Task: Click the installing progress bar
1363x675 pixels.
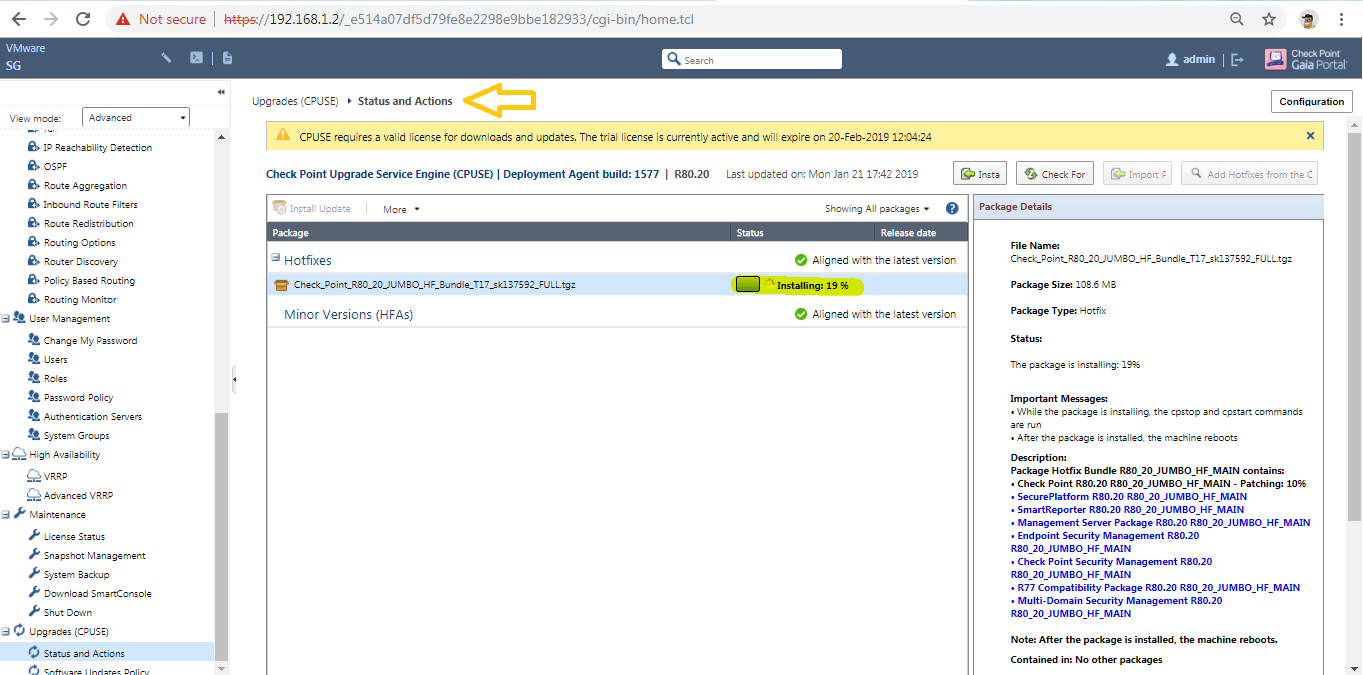Action: coord(747,285)
